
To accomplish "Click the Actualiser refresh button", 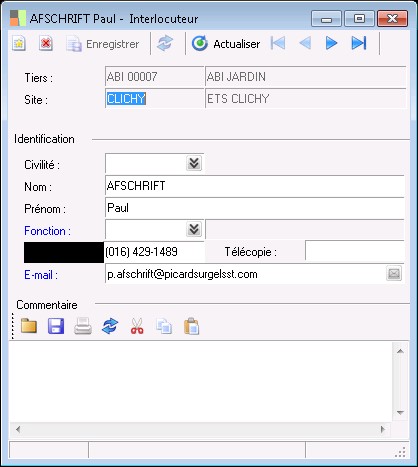I will [226, 44].
